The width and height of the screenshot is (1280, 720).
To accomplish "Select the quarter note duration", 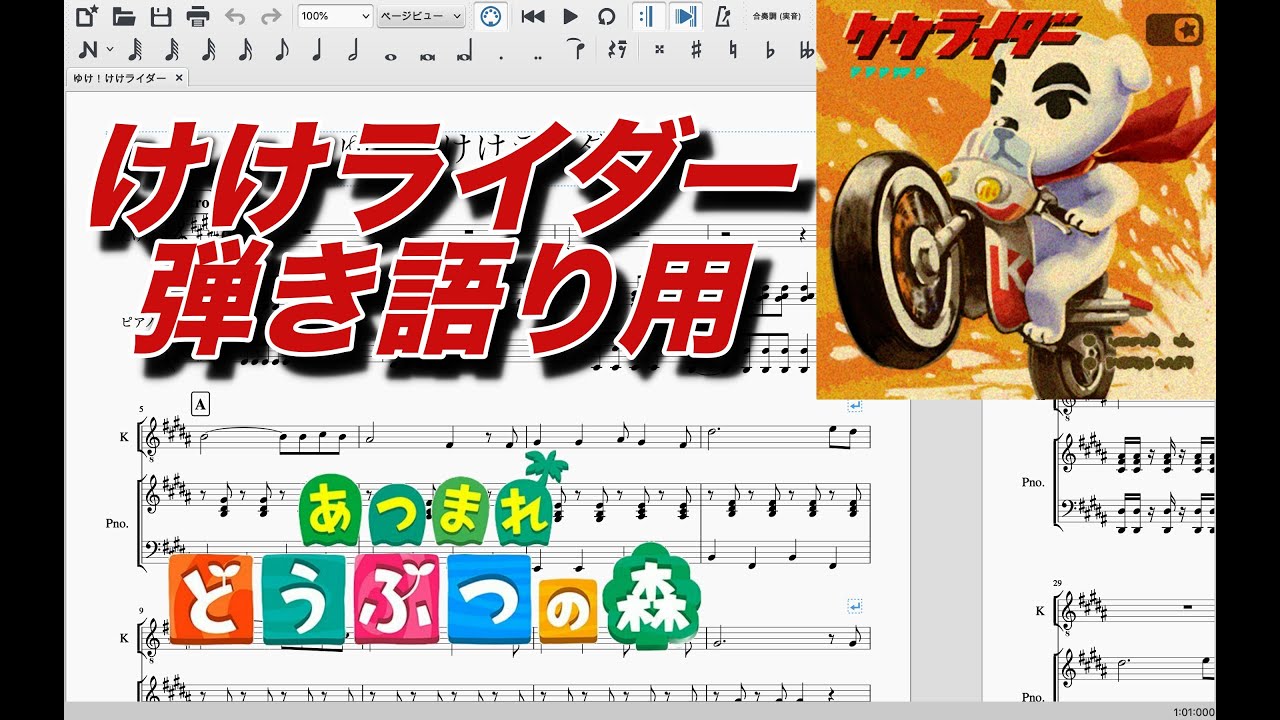I will (x=317, y=50).
